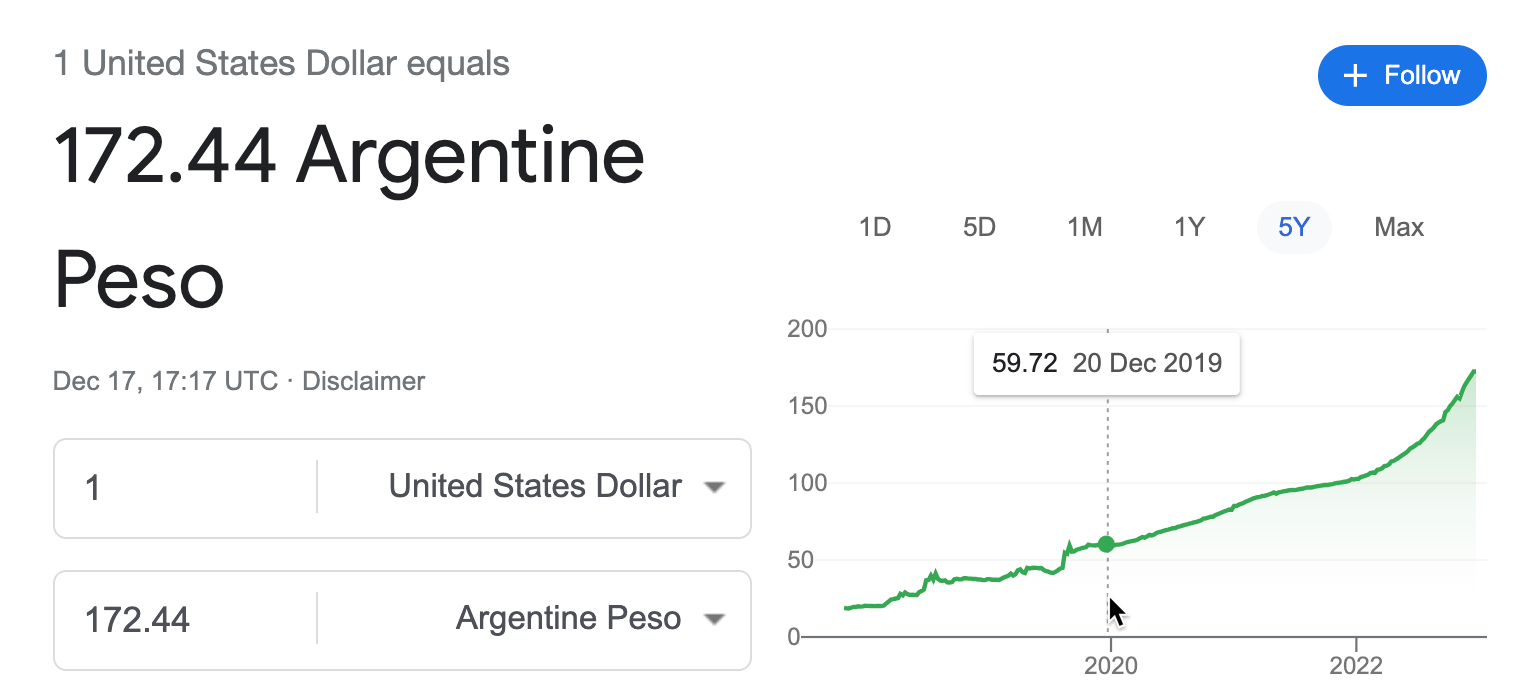This screenshot has height=698, width=1518.
Task: Click the 172.44 Argentine Peso heading
Action: point(349,217)
